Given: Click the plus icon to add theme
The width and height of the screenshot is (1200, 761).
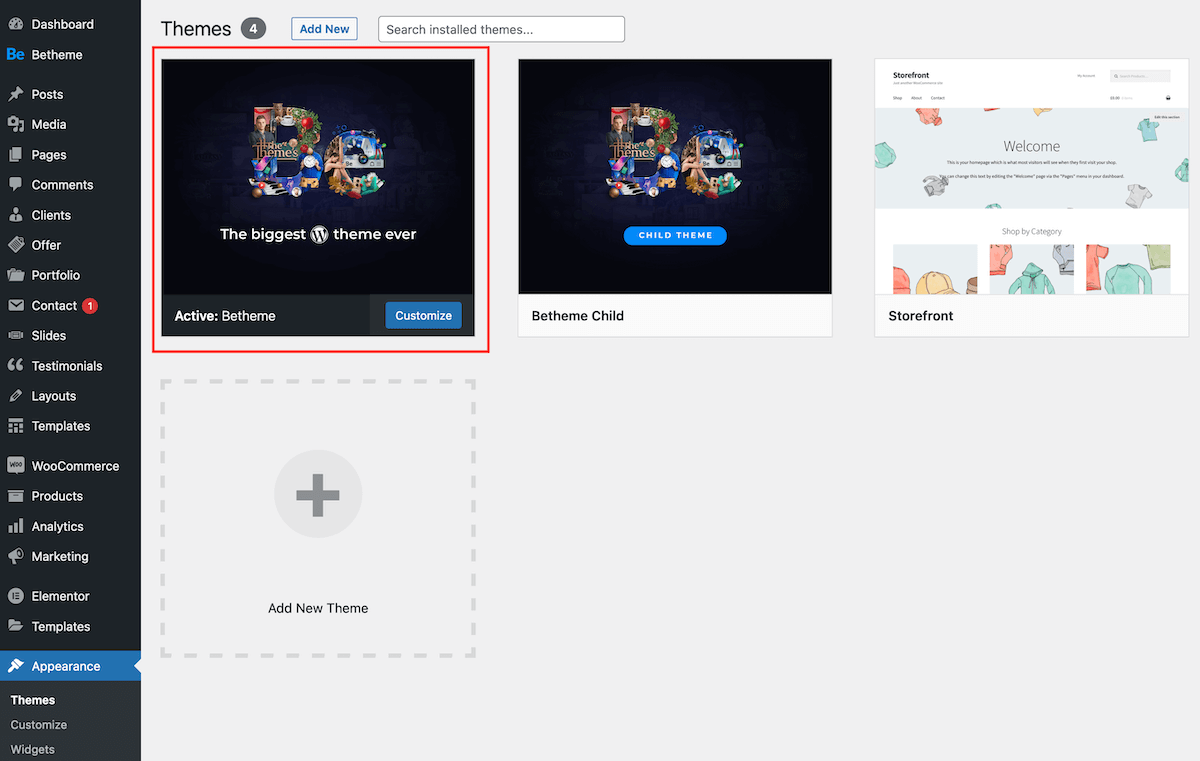Looking at the screenshot, I should 318,494.
